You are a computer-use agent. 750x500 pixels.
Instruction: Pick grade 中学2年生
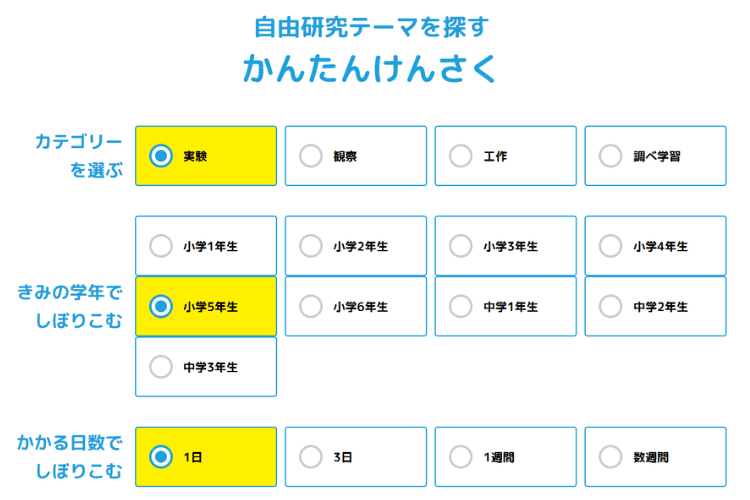point(610,306)
